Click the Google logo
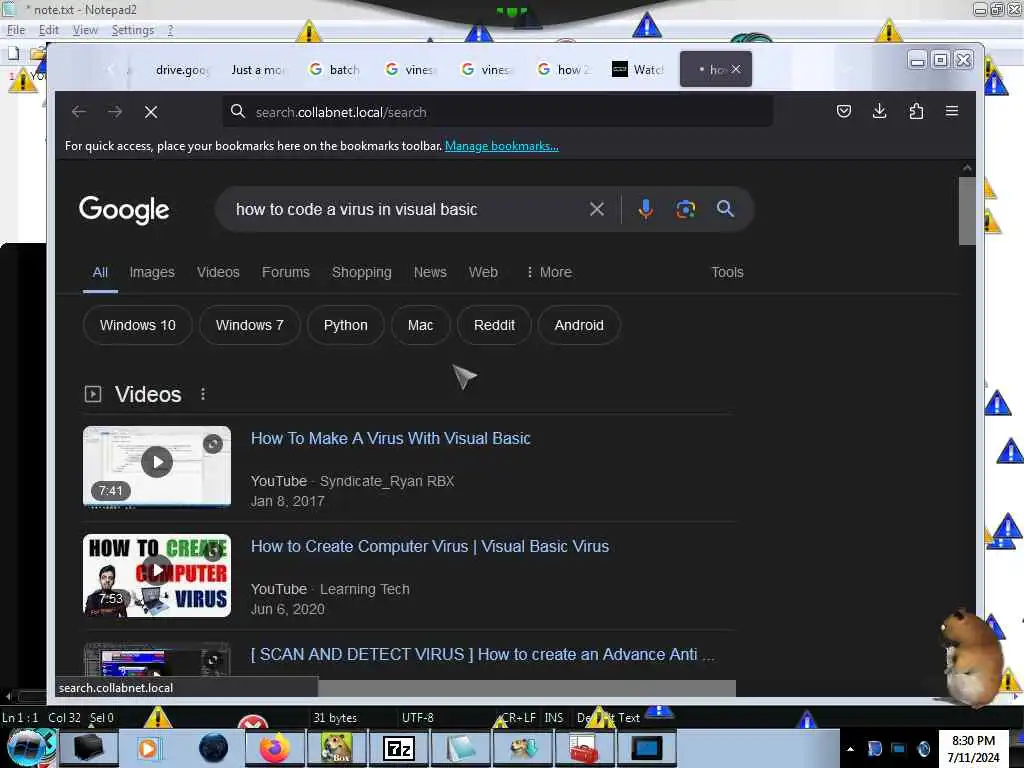 pos(124,210)
